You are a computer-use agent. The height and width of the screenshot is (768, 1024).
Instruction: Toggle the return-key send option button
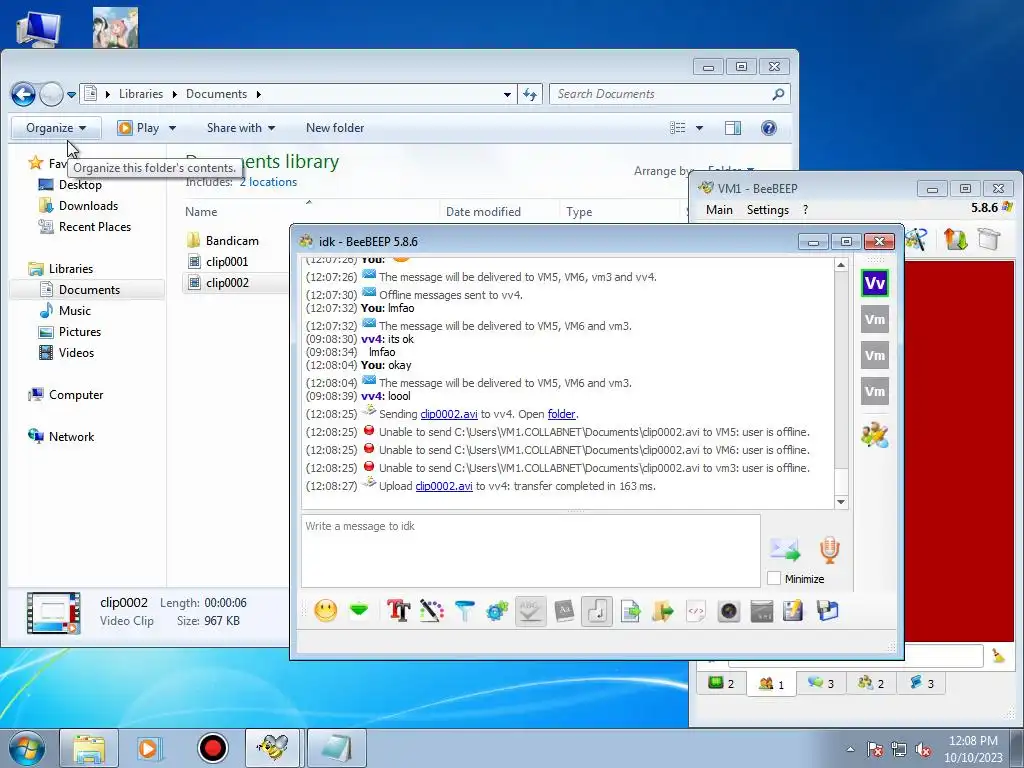tap(596, 611)
